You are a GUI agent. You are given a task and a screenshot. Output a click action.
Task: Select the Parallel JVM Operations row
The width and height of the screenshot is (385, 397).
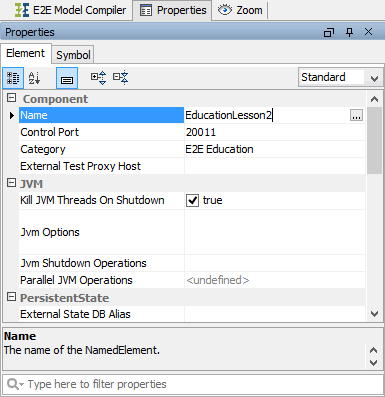192,280
